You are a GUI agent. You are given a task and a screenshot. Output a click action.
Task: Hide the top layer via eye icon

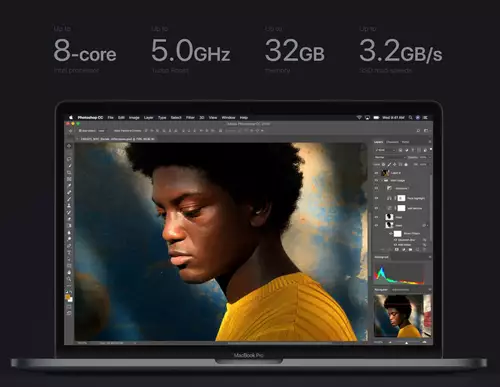tap(376, 173)
